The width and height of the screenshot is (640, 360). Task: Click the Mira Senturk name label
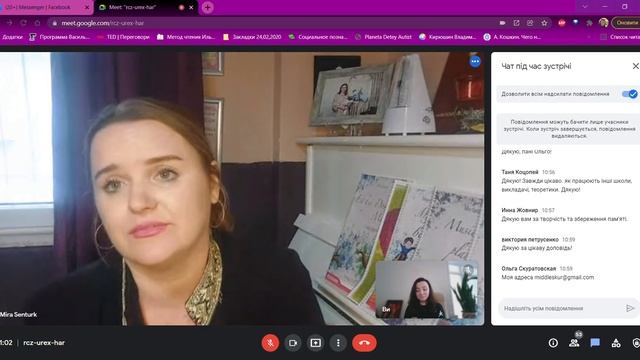(19, 315)
